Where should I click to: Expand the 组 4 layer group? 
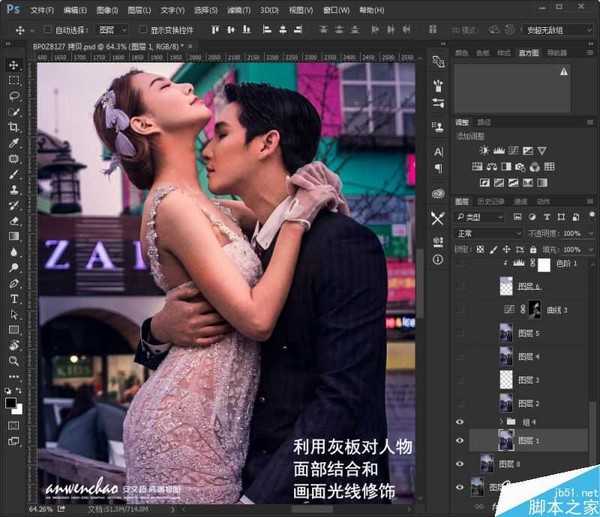502,422
